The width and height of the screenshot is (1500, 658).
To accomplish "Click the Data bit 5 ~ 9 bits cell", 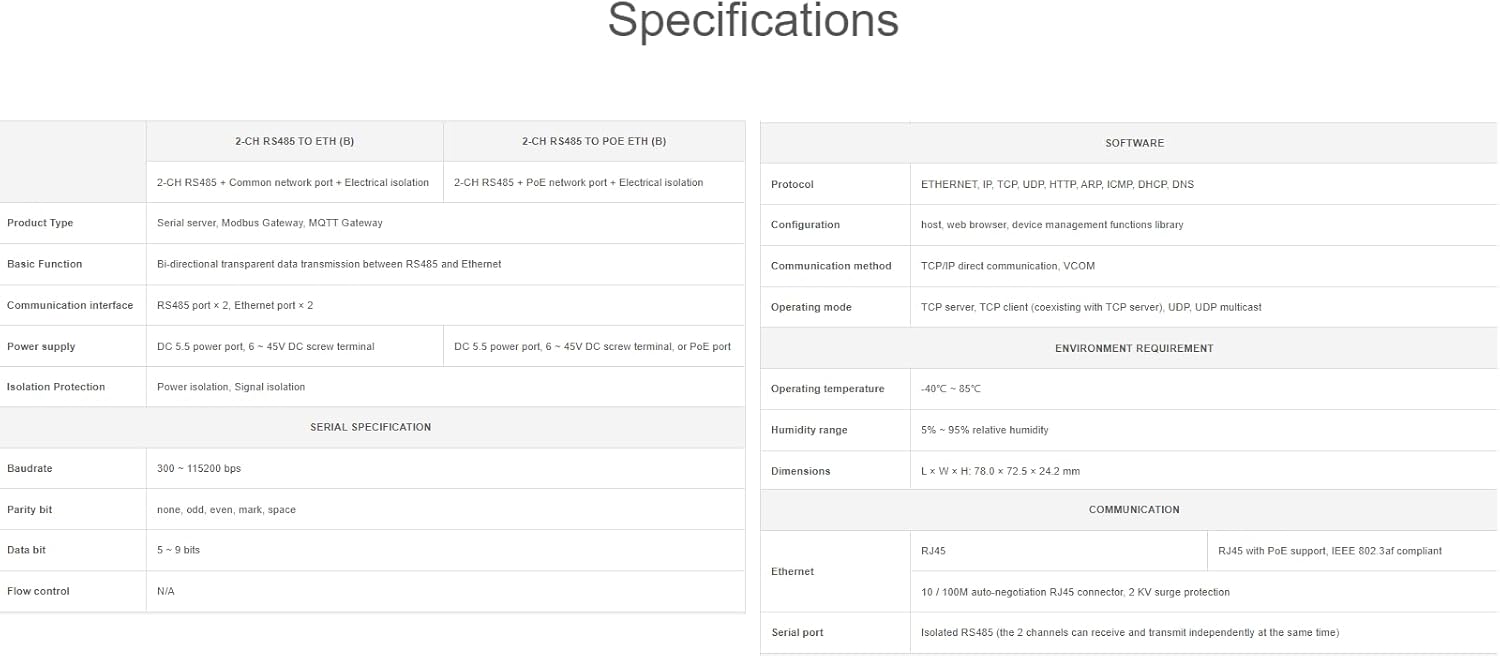I will (x=446, y=550).
